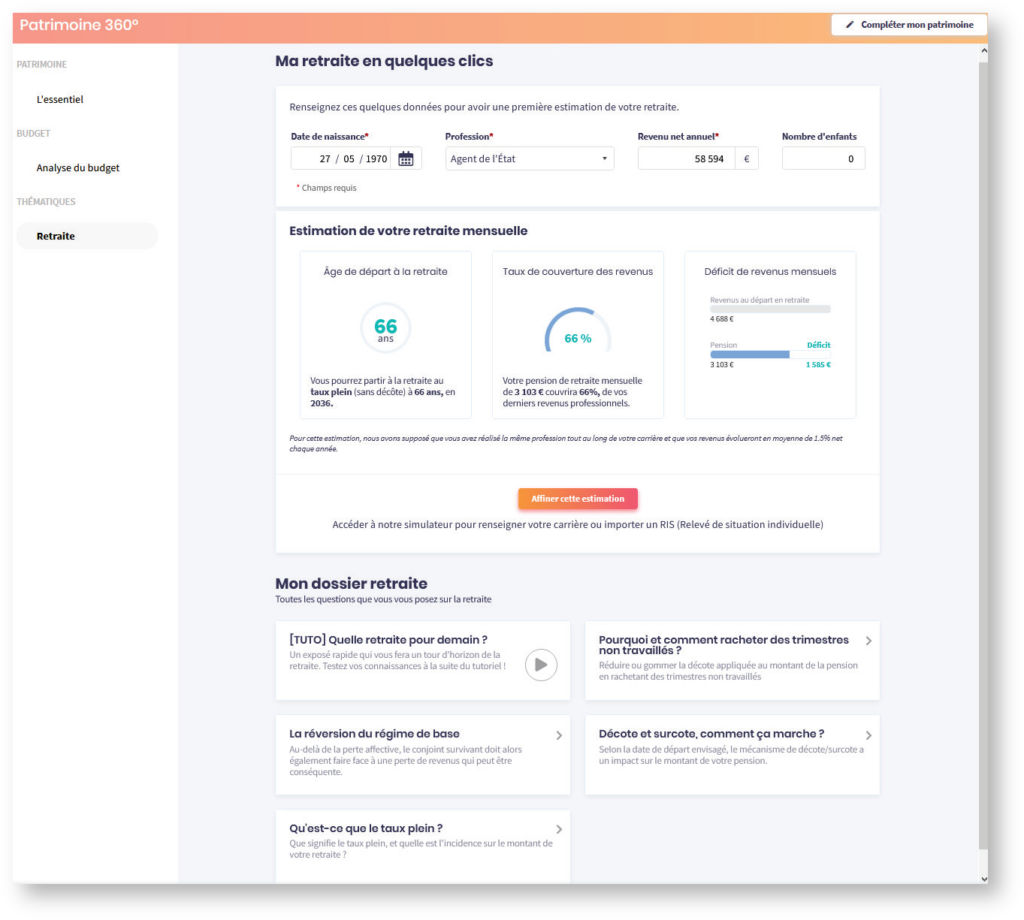Click the Nombre d'enfants input field
The width and height of the screenshot is (1024, 920).
point(822,159)
